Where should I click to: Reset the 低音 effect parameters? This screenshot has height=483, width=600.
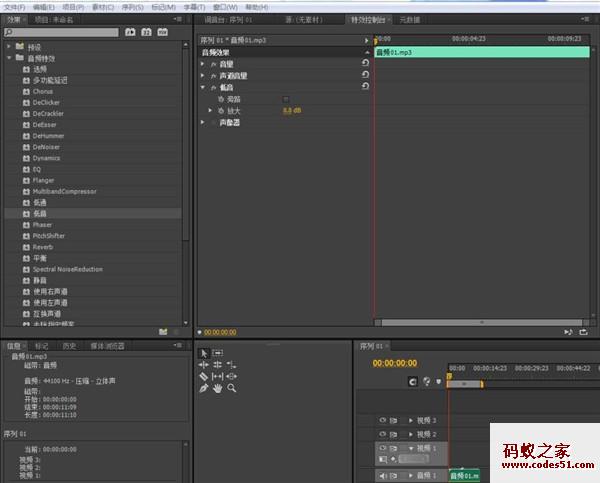(365, 87)
